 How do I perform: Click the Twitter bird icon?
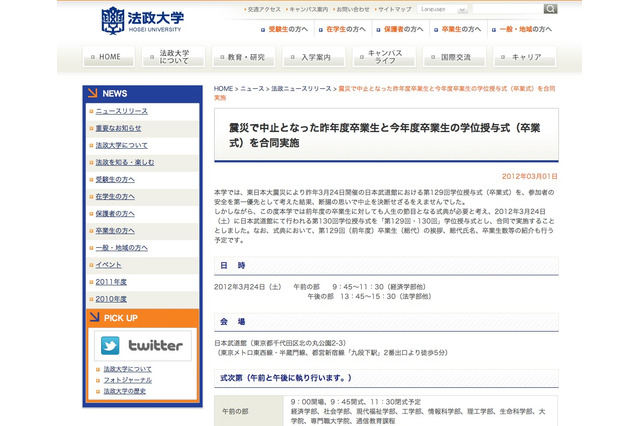(110, 346)
